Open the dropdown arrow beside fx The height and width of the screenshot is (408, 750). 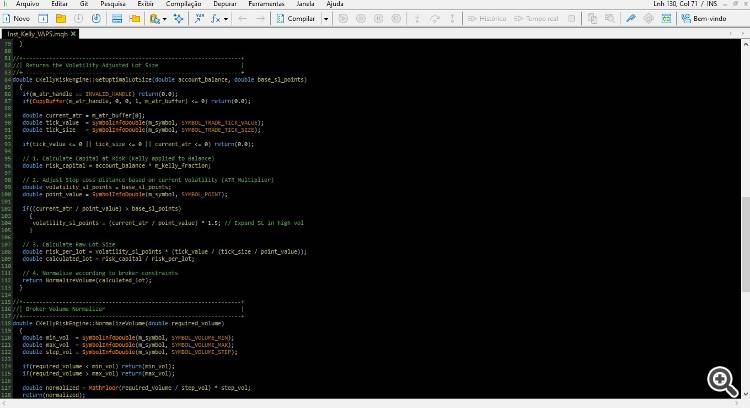(x=226, y=19)
